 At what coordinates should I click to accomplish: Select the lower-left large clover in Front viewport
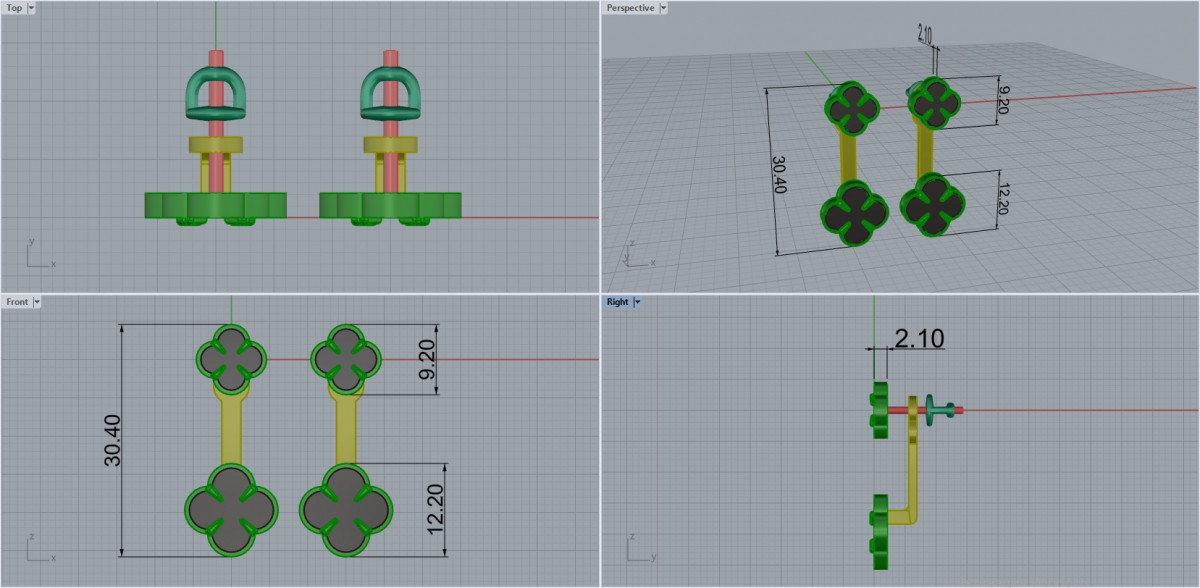pyautogui.click(x=231, y=508)
